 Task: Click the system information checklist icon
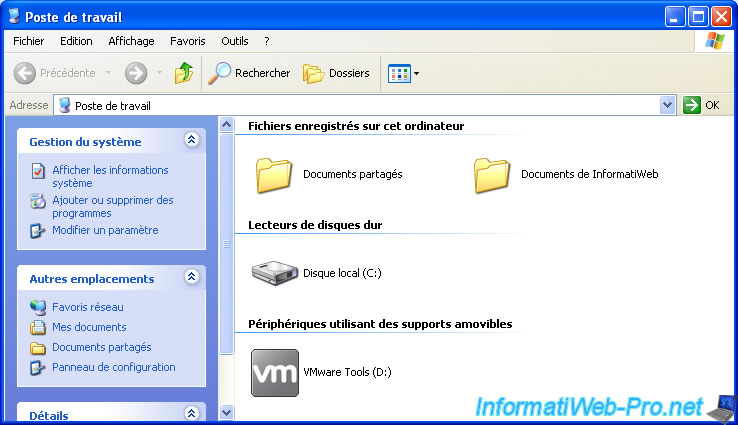[38, 171]
